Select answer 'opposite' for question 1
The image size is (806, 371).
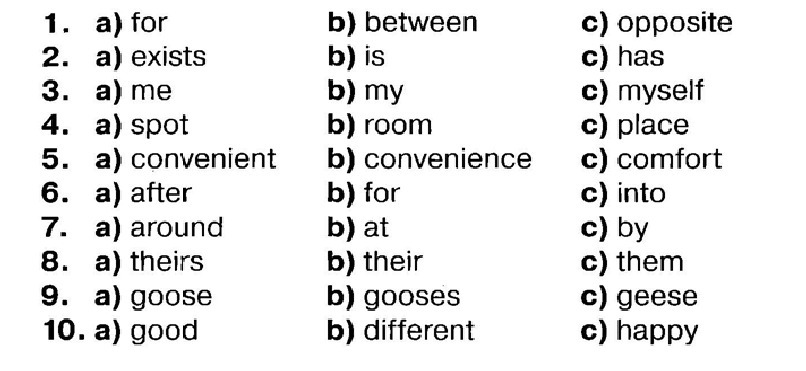[675, 24]
